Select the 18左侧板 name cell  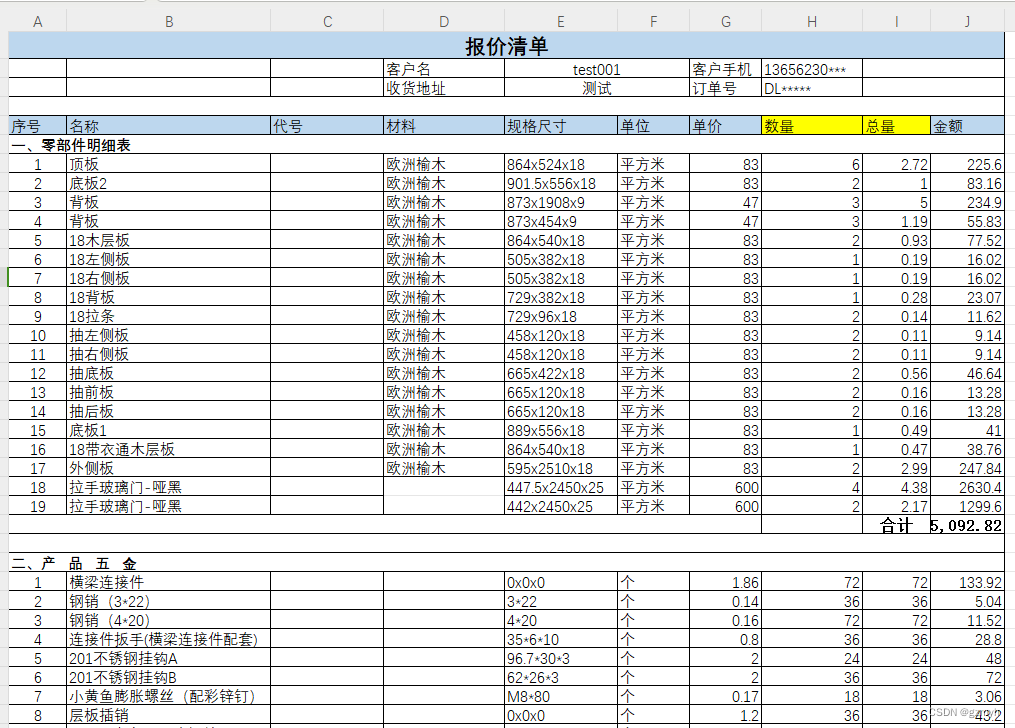click(x=168, y=259)
